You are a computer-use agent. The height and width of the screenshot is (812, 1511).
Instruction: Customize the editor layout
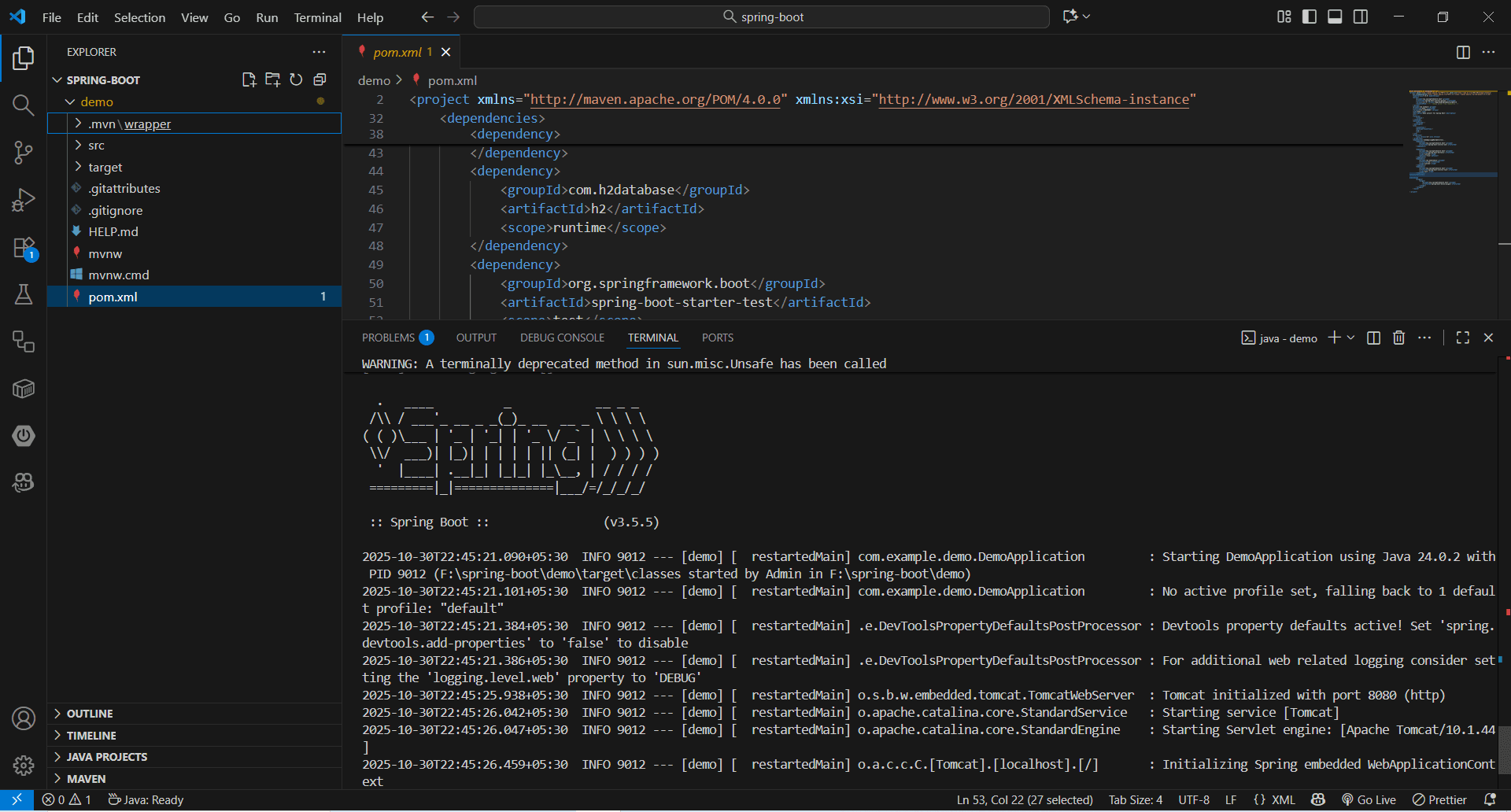1284,17
